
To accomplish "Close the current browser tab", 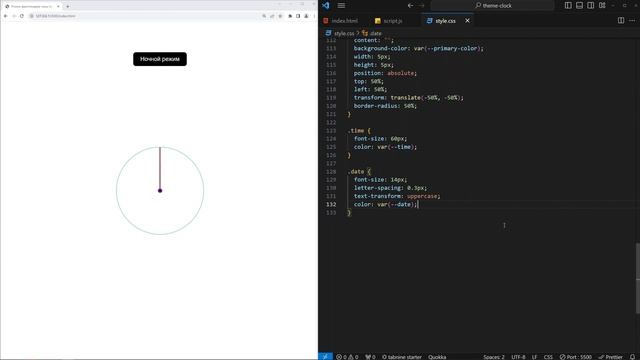I will [x=58, y=6].
